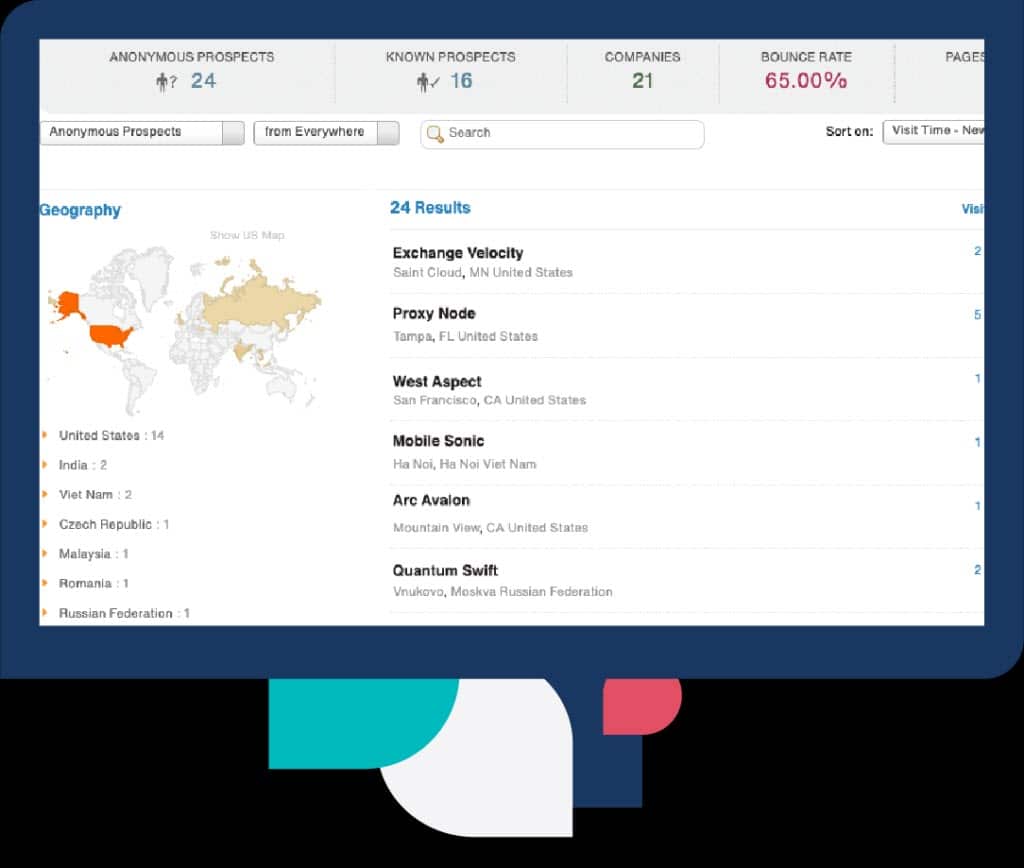Click Mountain View, CA United States text
The image size is (1024, 868).
click(x=490, y=528)
